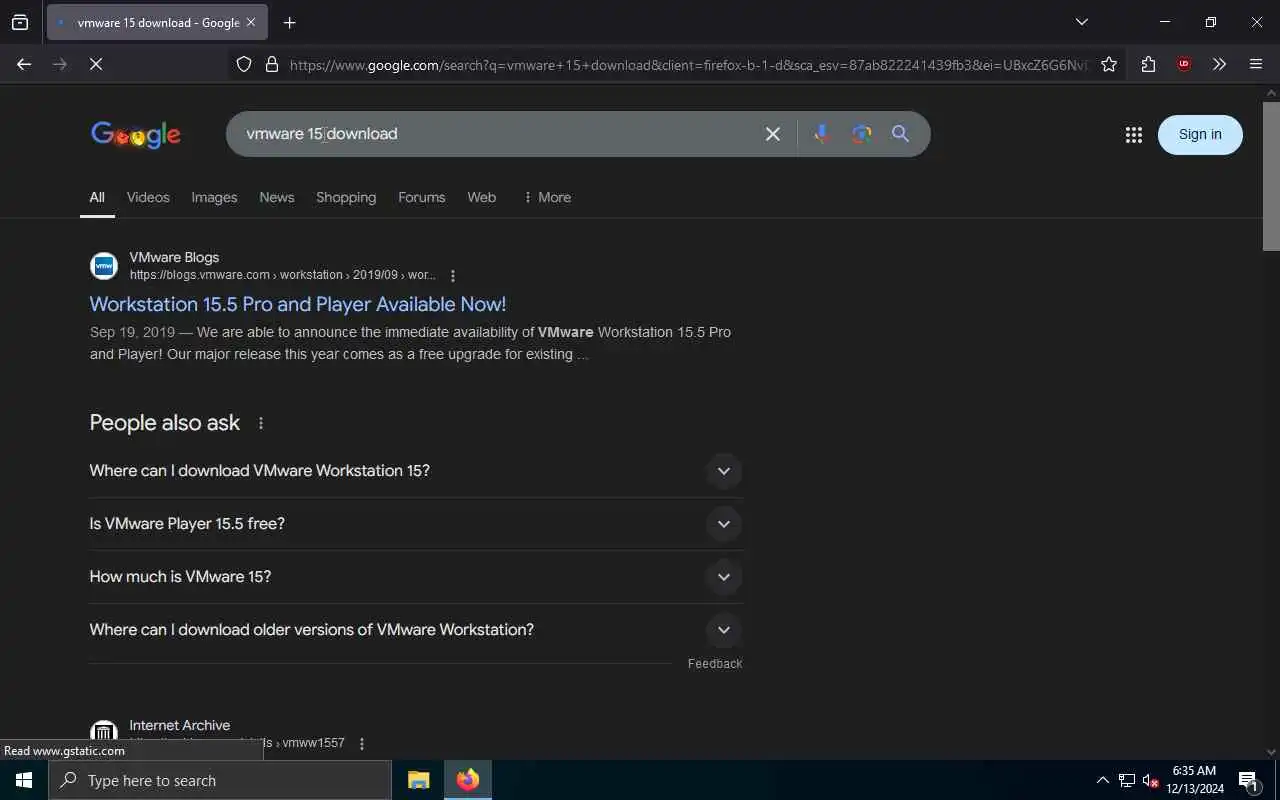Image resolution: width=1280 pixels, height=800 pixels.
Task: Switch to Images results tab
Action: point(214,197)
